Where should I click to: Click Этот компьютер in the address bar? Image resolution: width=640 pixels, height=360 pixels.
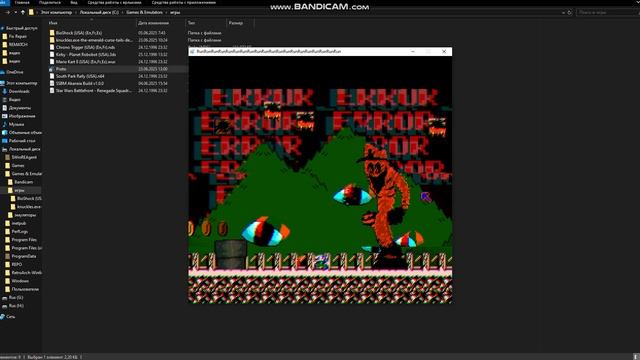click(x=56, y=13)
